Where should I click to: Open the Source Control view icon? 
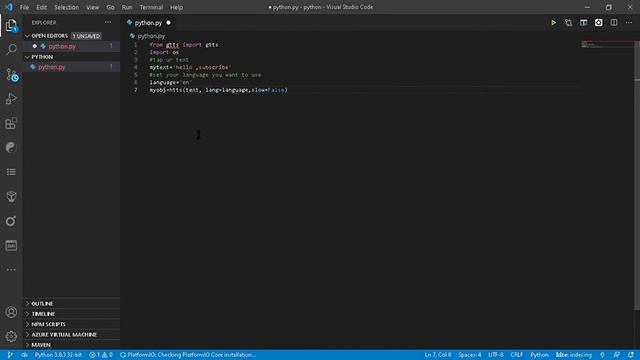pos(11,75)
